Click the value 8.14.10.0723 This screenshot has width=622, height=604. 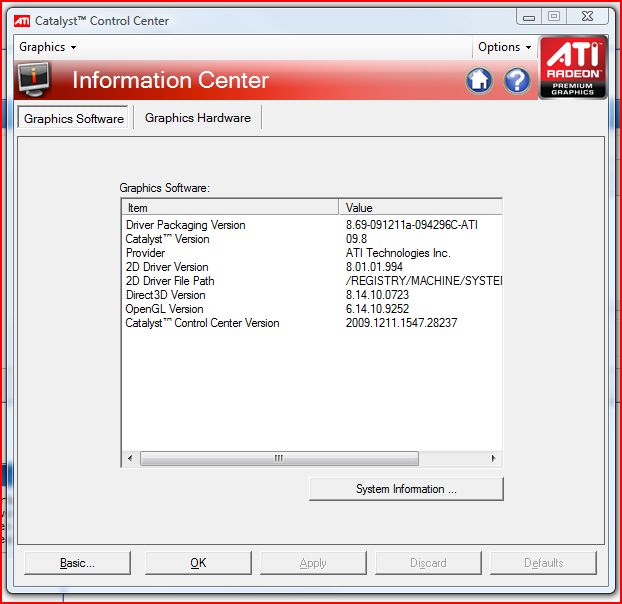tap(377, 295)
